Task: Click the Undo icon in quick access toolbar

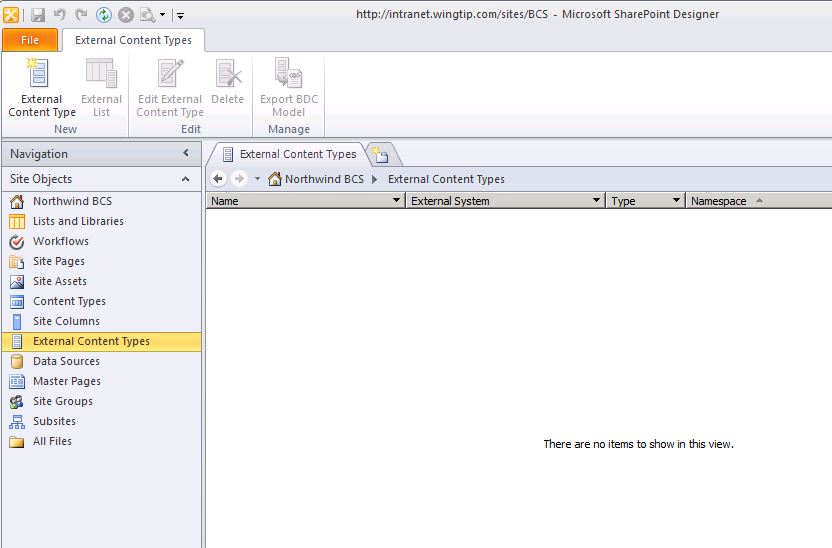Action: [59, 15]
